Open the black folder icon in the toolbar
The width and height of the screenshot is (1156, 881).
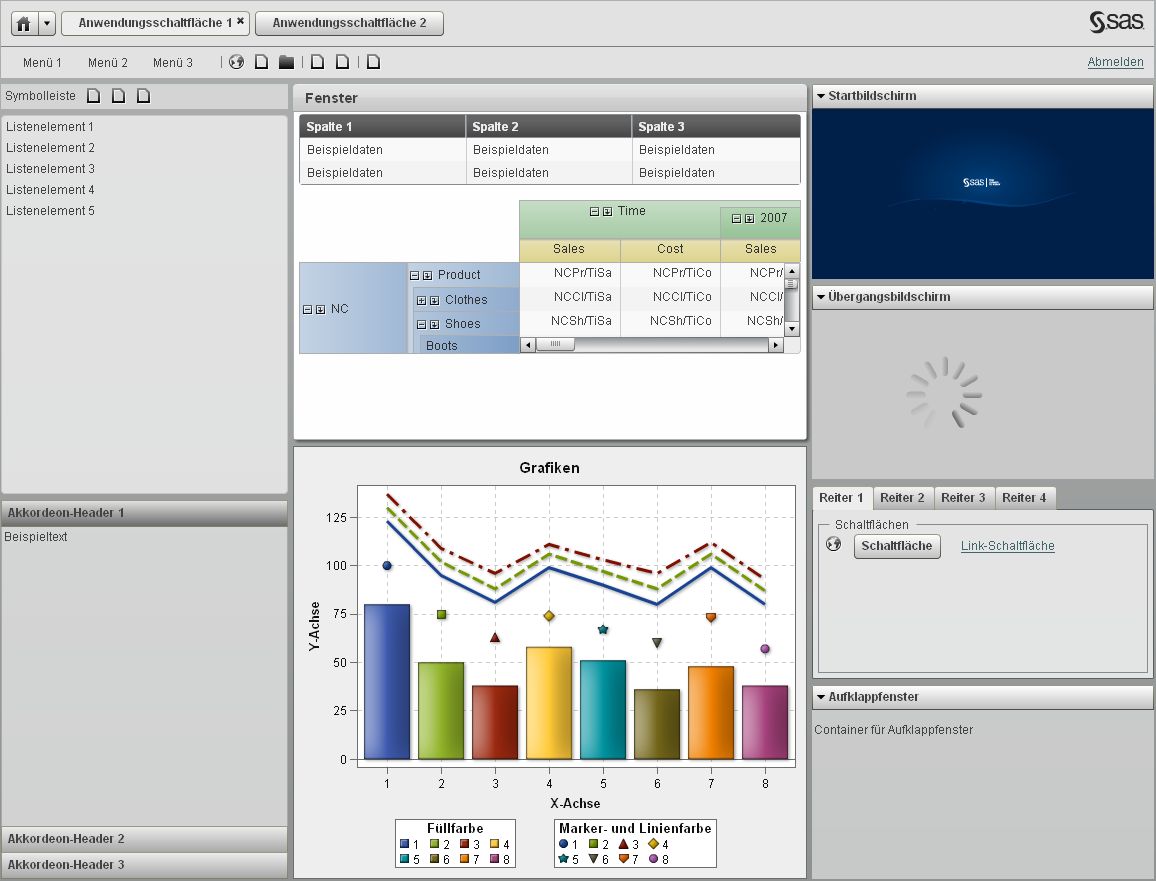287,62
